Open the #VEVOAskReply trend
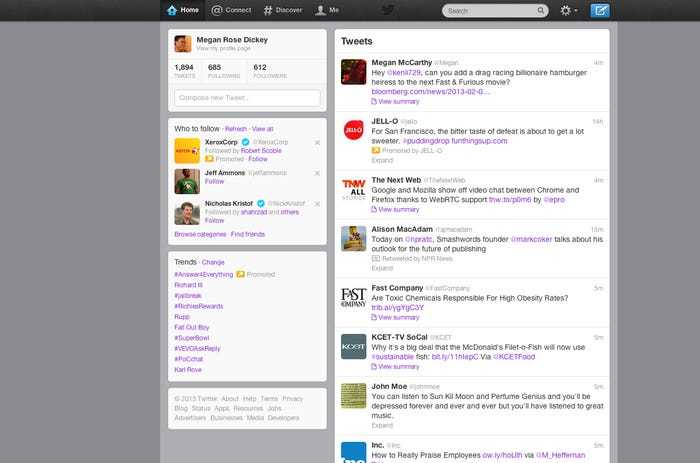 pyautogui.click(x=197, y=349)
